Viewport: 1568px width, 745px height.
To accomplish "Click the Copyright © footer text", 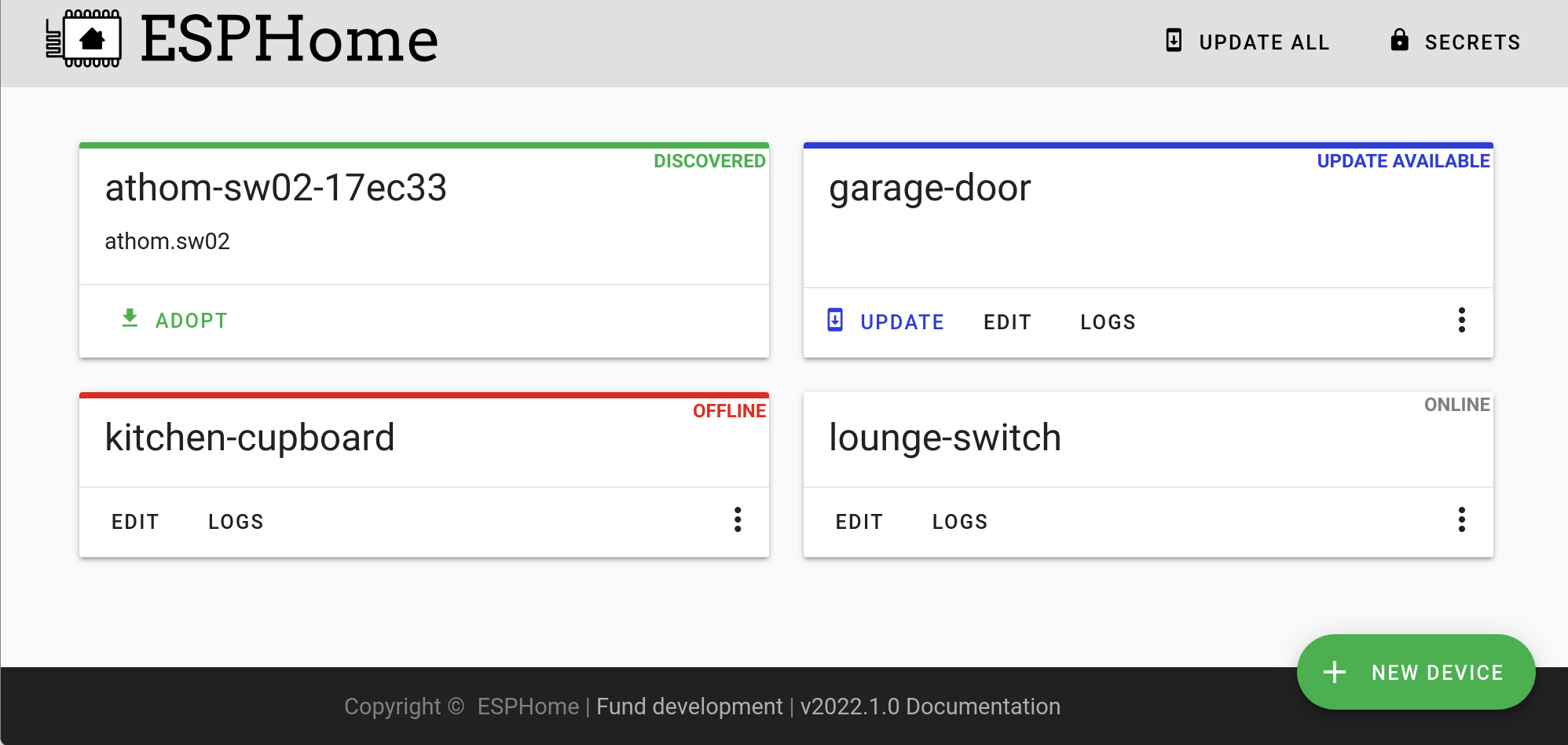I will tap(405, 706).
